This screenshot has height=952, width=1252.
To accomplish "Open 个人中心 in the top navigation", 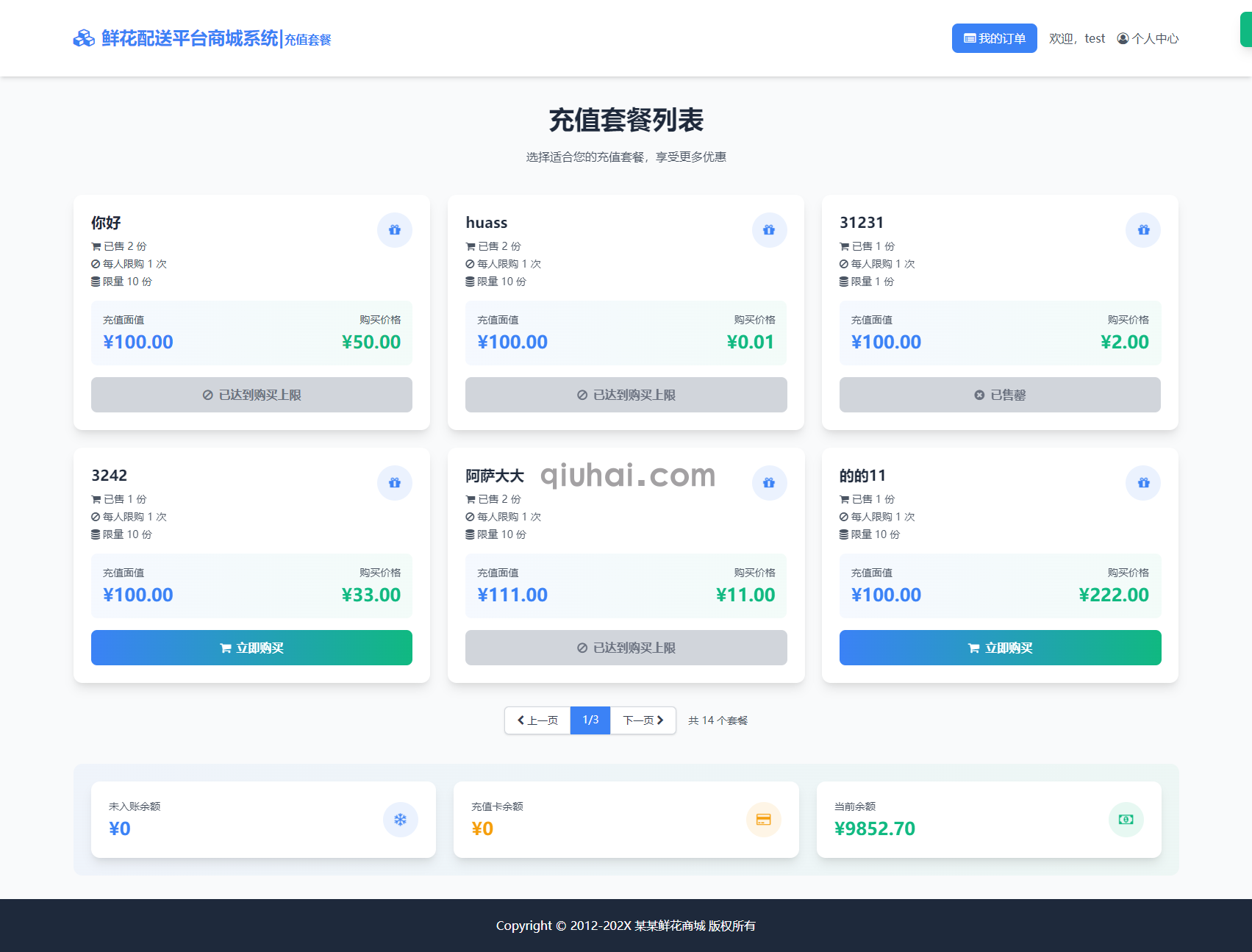I will [x=1148, y=38].
